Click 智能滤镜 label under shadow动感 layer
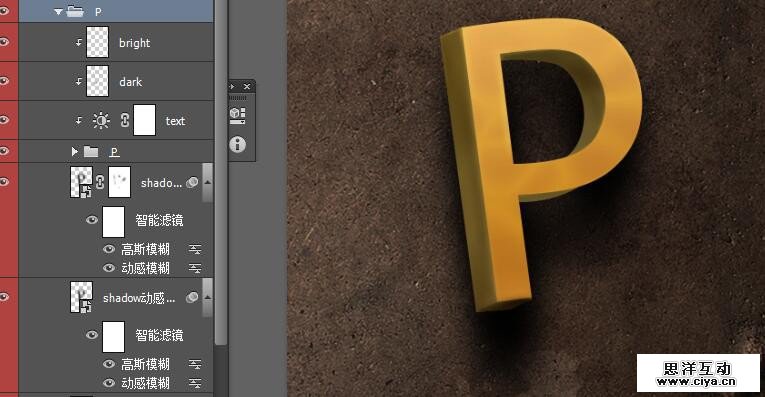Screen dimensions: 765x397 159,335
